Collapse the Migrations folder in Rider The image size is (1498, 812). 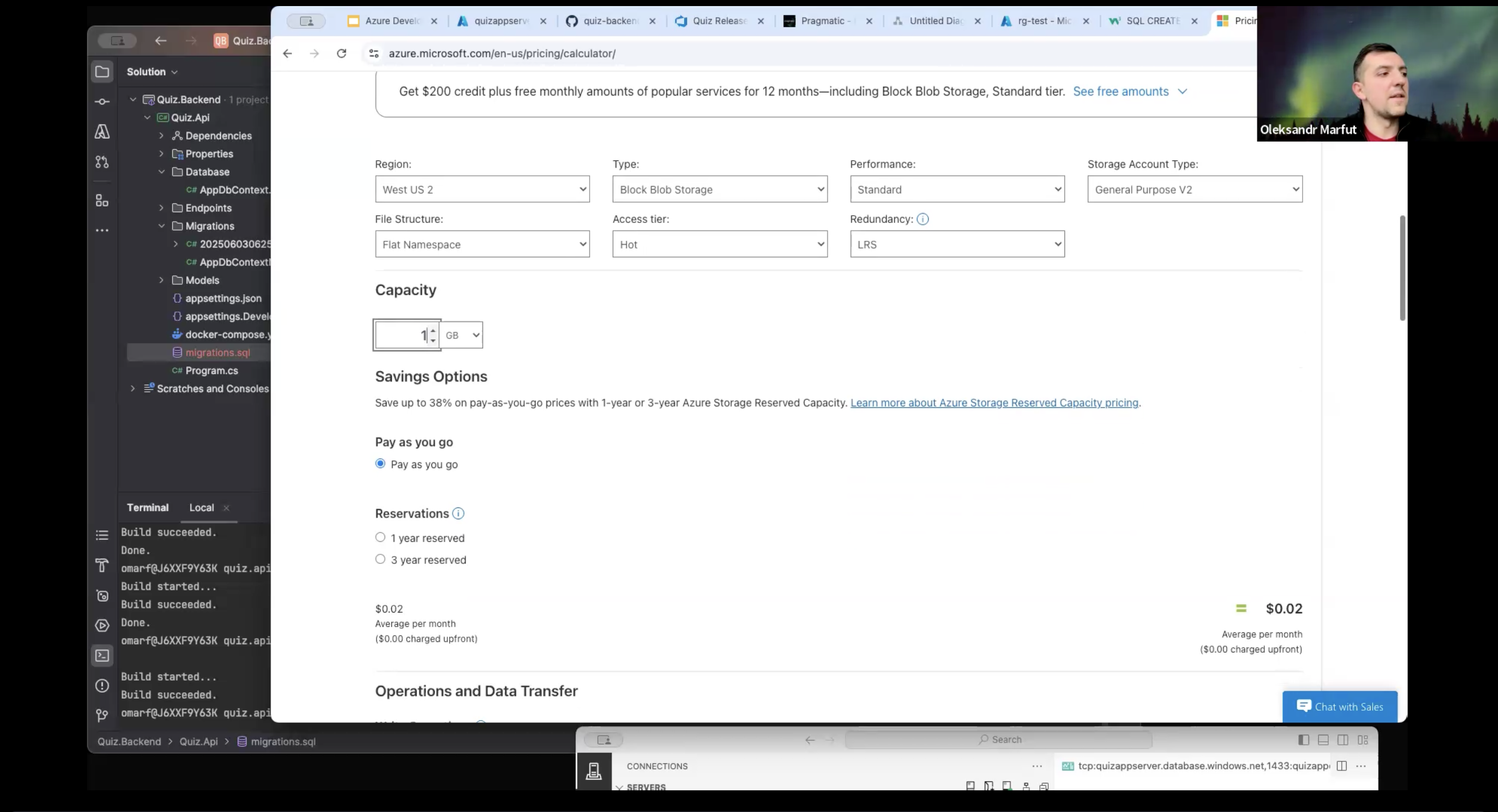(x=161, y=226)
